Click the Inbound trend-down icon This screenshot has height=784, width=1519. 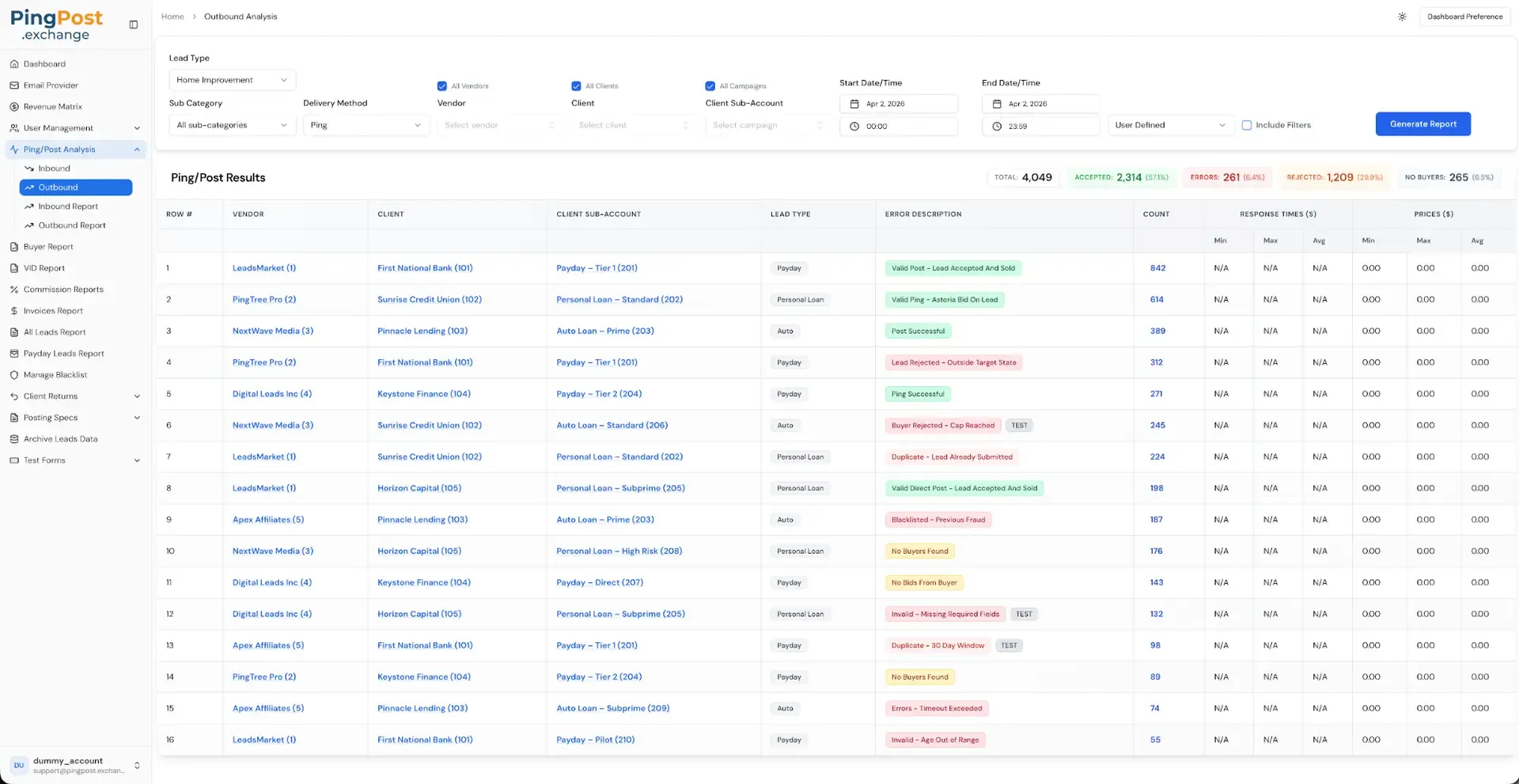29,169
